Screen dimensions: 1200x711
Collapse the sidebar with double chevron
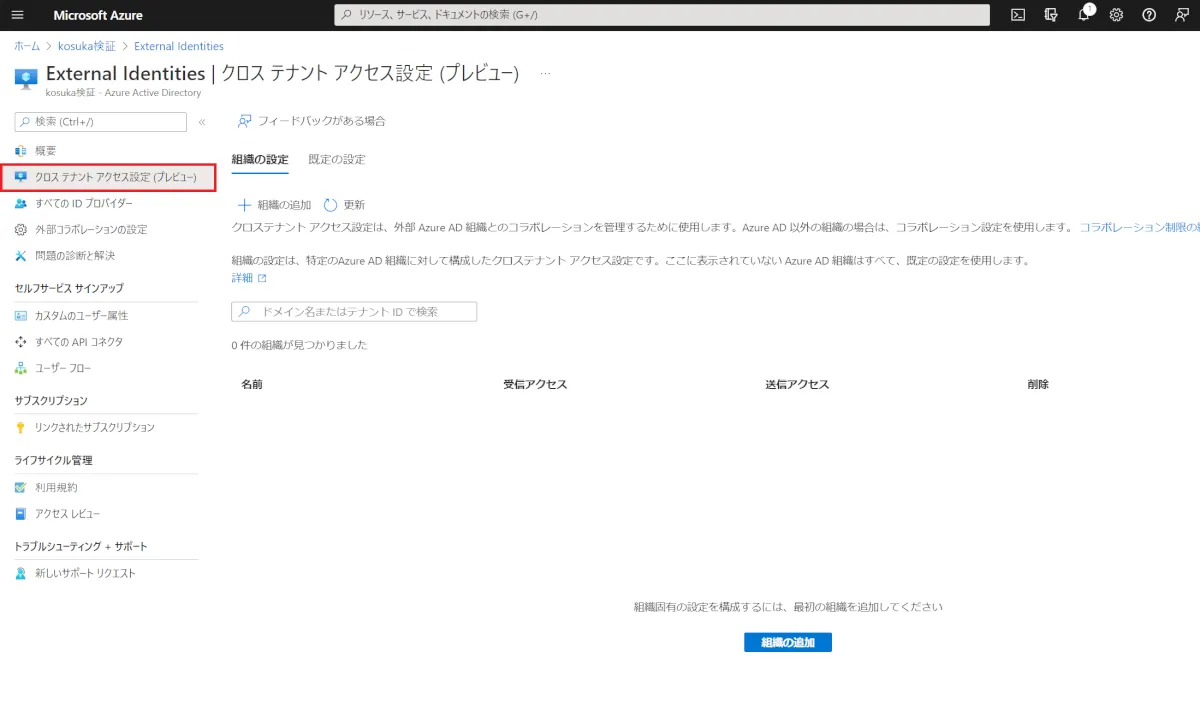tap(202, 122)
